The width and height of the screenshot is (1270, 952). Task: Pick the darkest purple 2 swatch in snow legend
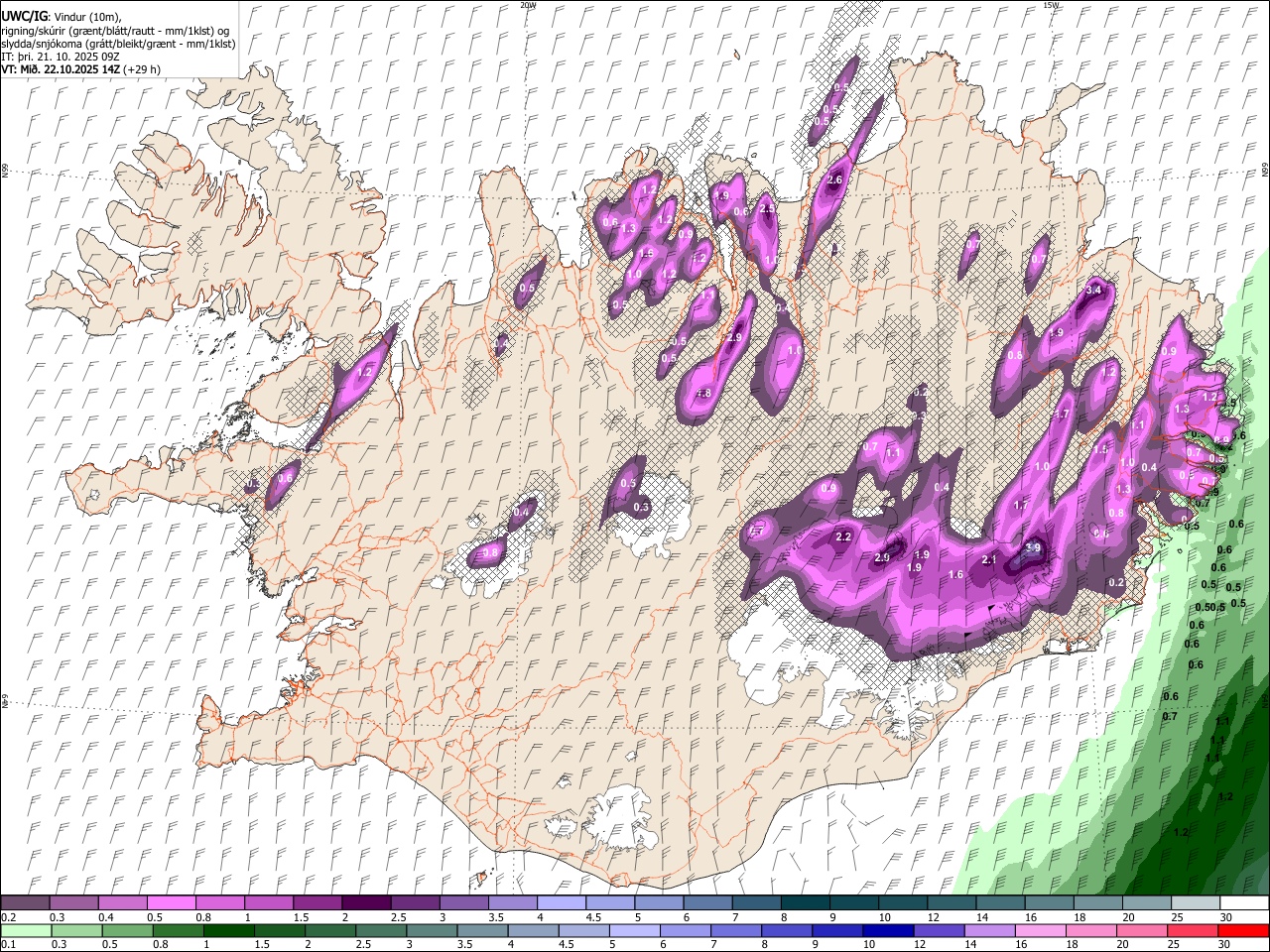[x=365, y=903]
